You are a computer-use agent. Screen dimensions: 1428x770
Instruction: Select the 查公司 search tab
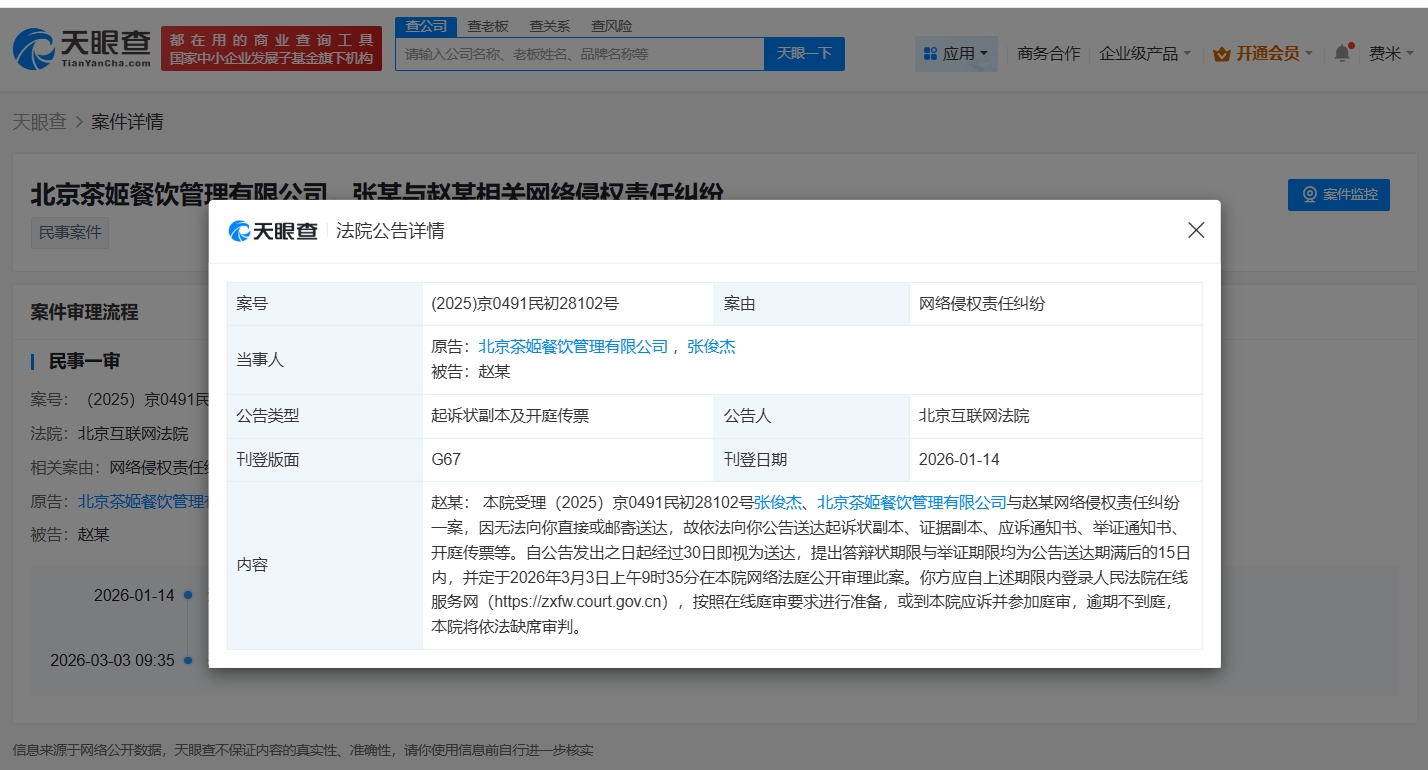point(426,26)
